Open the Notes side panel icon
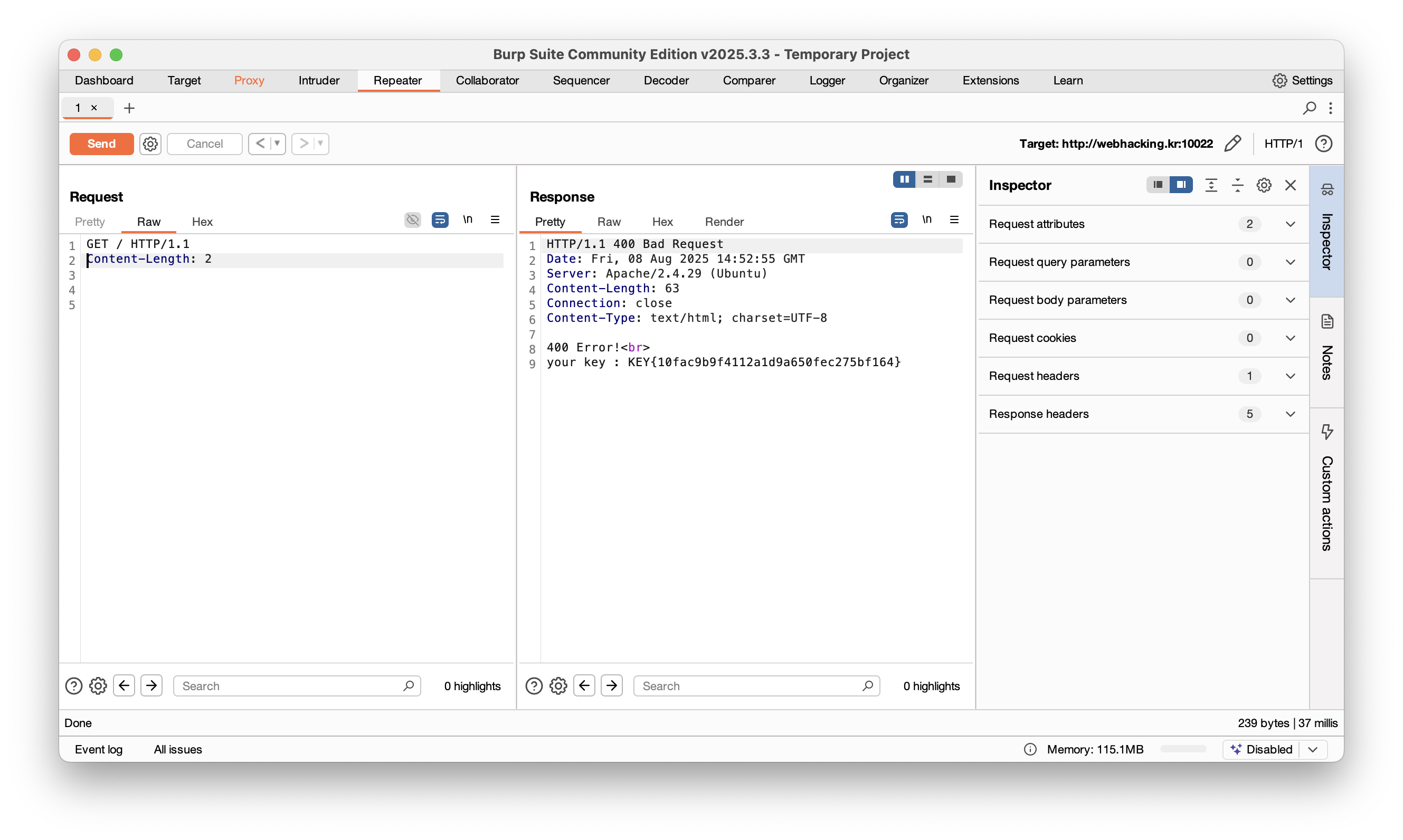Viewport: 1403px width, 840px height. (1327, 321)
